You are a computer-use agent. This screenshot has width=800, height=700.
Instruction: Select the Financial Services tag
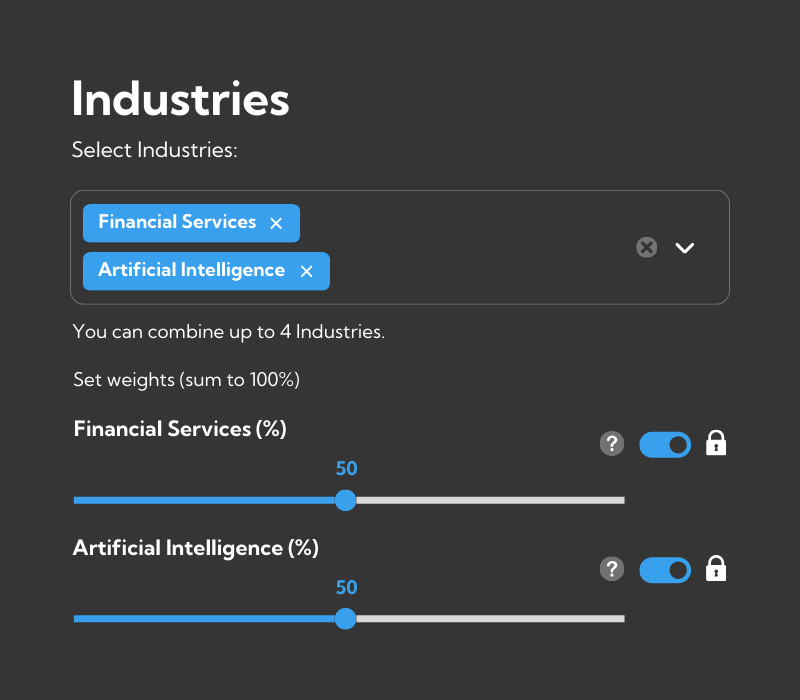click(177, 222)
